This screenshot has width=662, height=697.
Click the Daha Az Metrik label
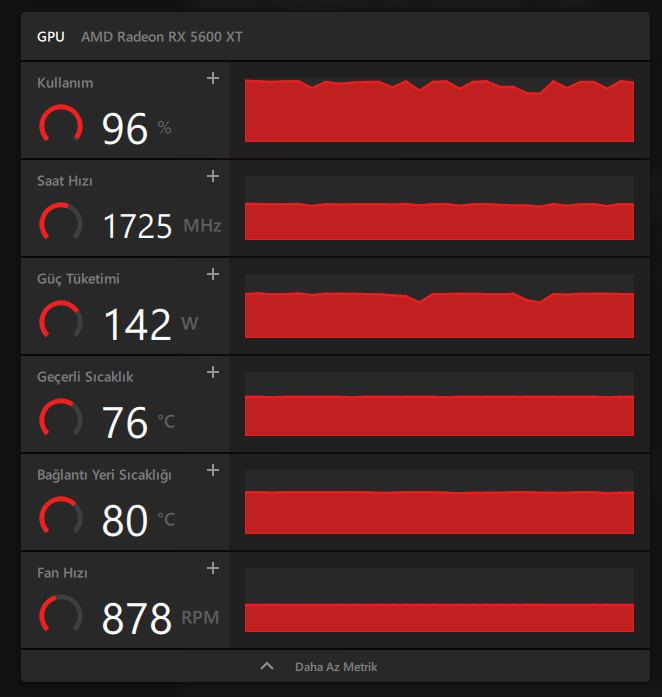(x=336, y=667)
